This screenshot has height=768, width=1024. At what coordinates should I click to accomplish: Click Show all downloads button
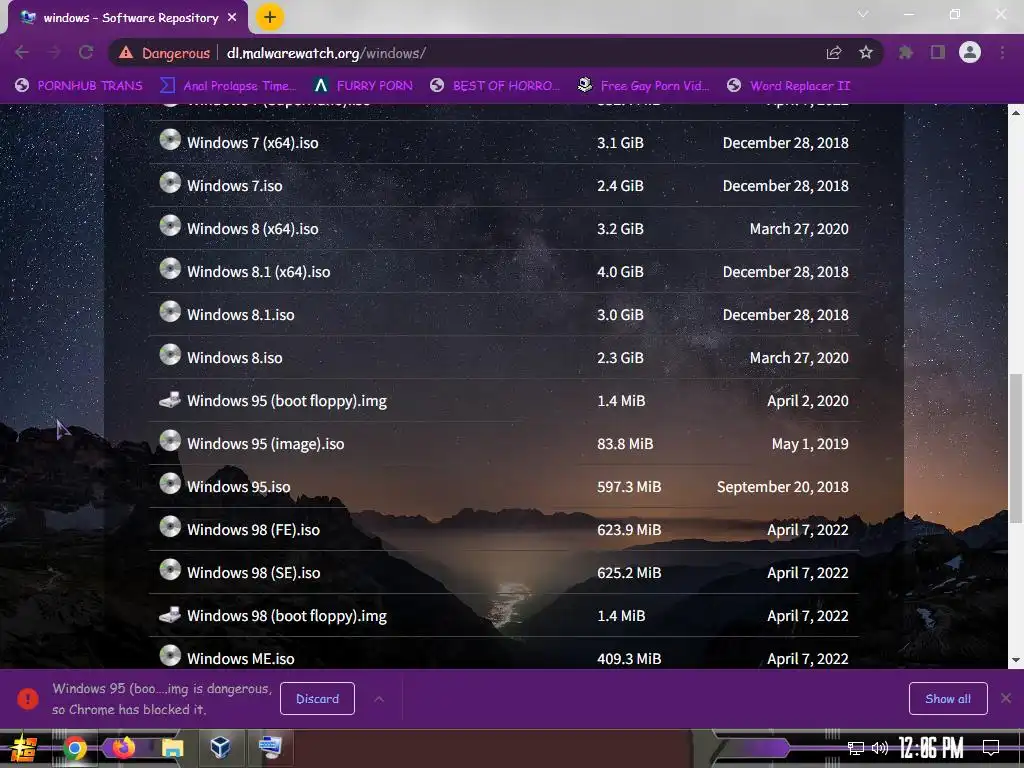[948, 699]
